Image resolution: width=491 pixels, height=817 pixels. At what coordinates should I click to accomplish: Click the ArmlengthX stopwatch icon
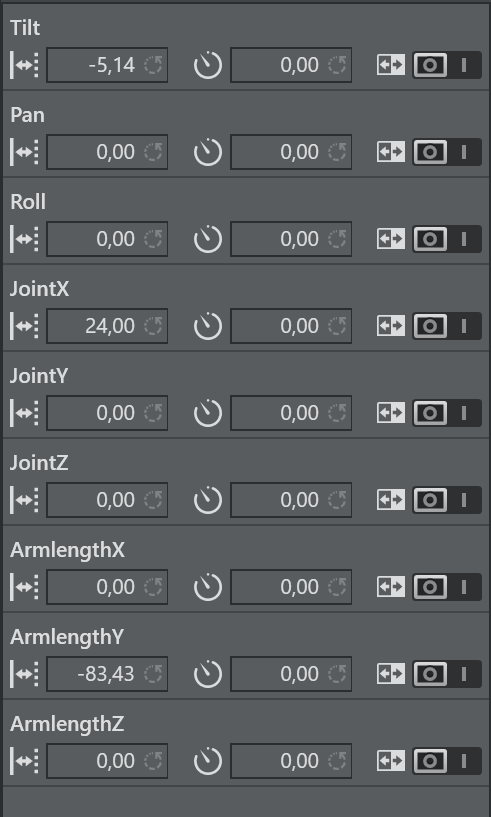point(208,587)
